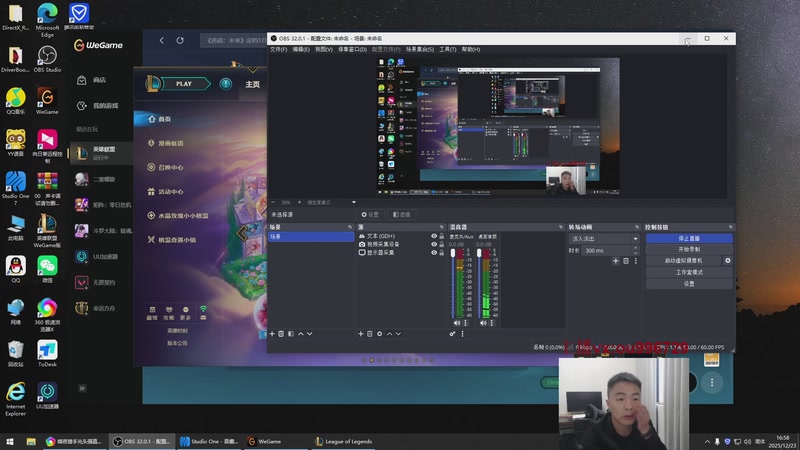Open the 场景集合(S) menu in OBS
Viewport: 800px width, 450px height.
click(420, 49)
